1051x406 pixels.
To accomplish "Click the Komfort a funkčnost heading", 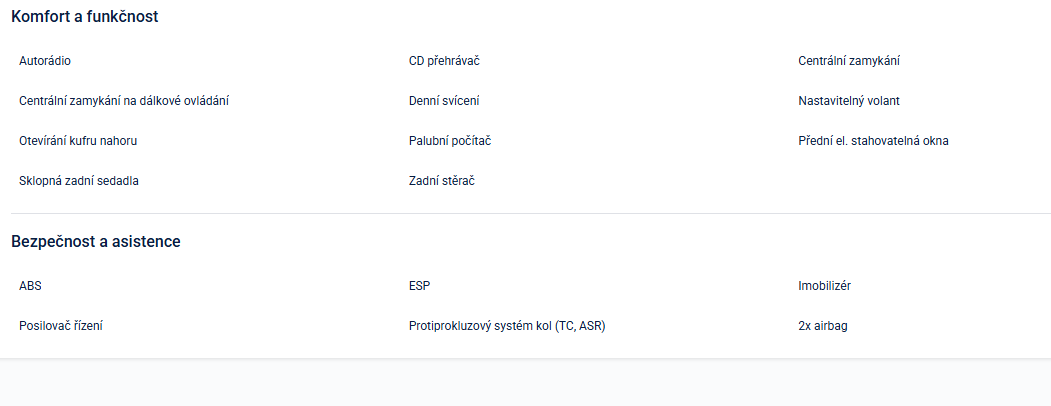I will (85, 17).
